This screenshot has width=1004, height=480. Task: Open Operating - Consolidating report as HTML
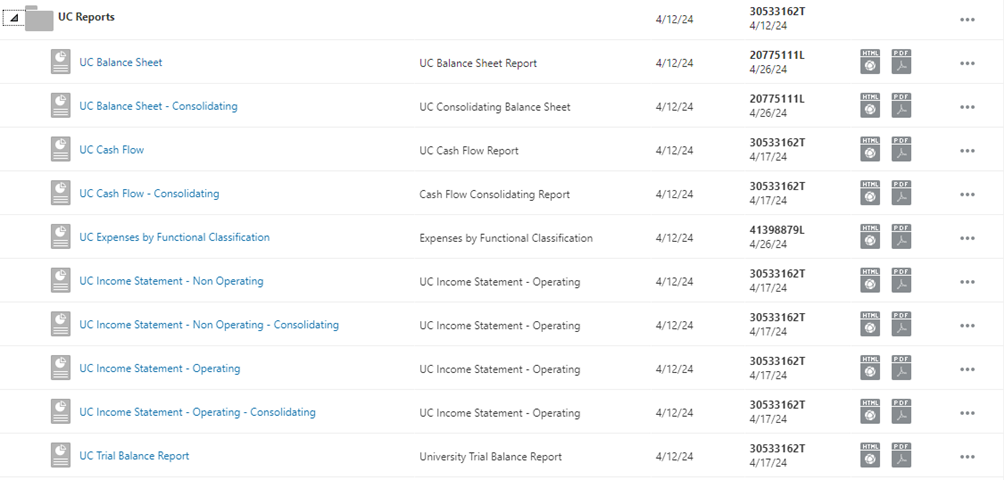click(x=870, y=412)
